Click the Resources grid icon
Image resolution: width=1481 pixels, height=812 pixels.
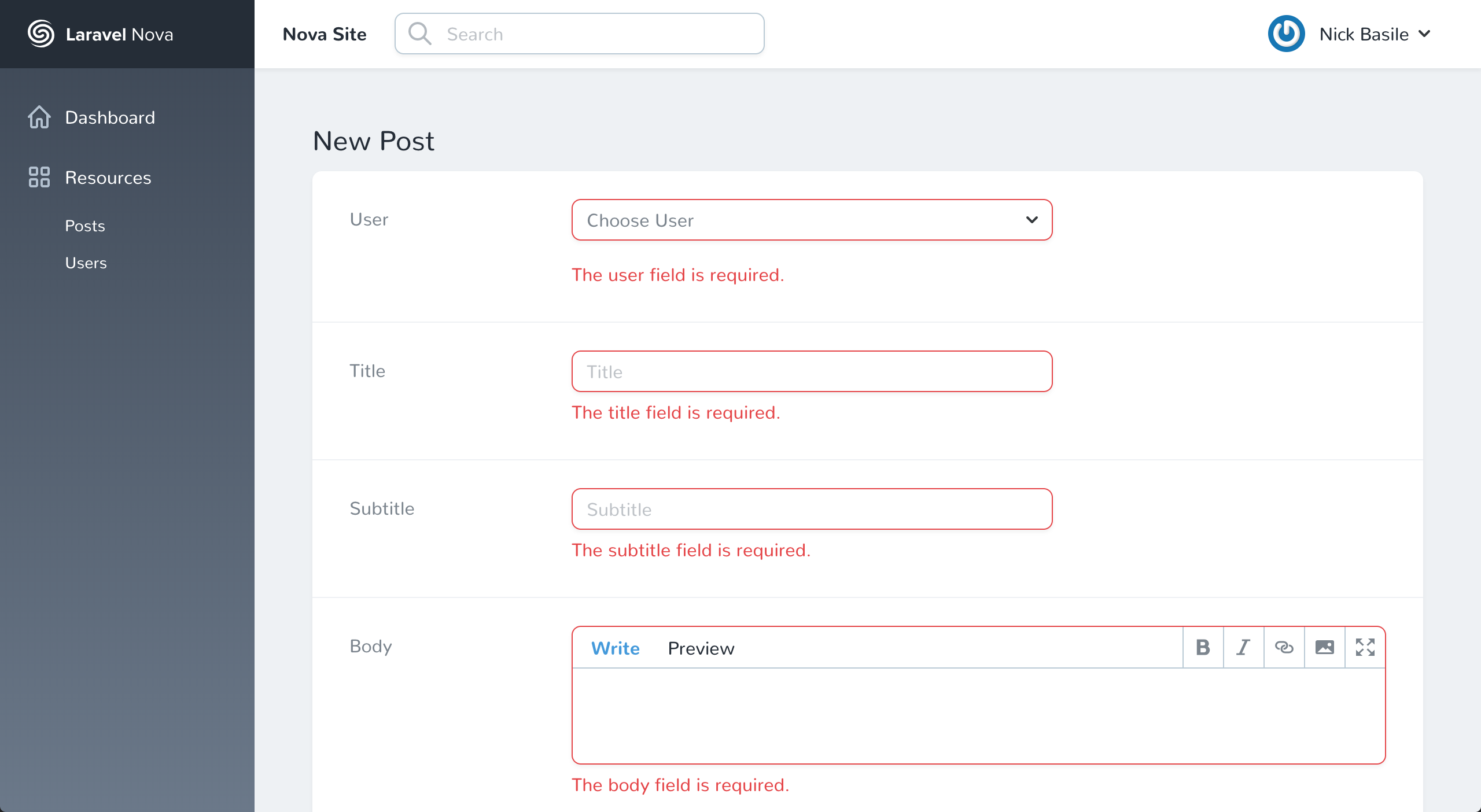pyautogui.click(x=39, y=178)
